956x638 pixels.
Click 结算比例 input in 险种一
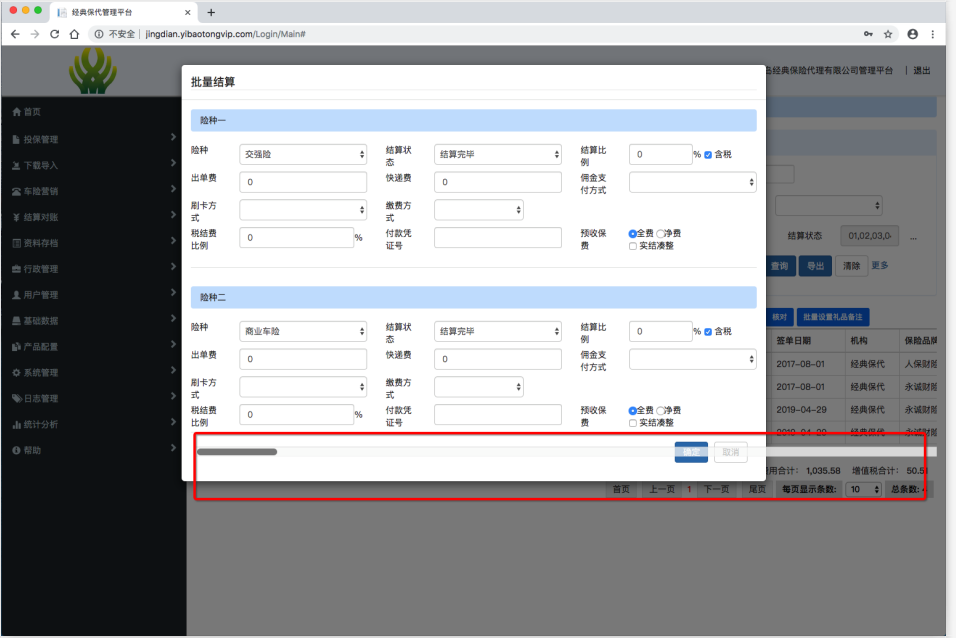pyautogui.click(x=661, y=154)
